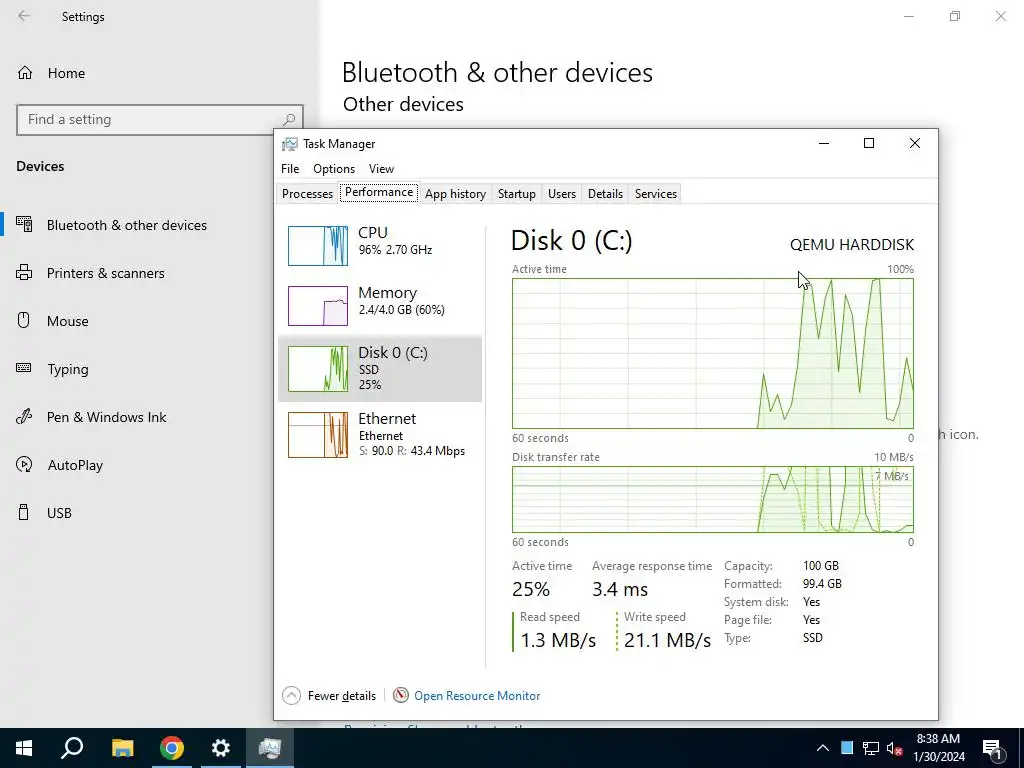Close the Settings window

point(1000,16)
